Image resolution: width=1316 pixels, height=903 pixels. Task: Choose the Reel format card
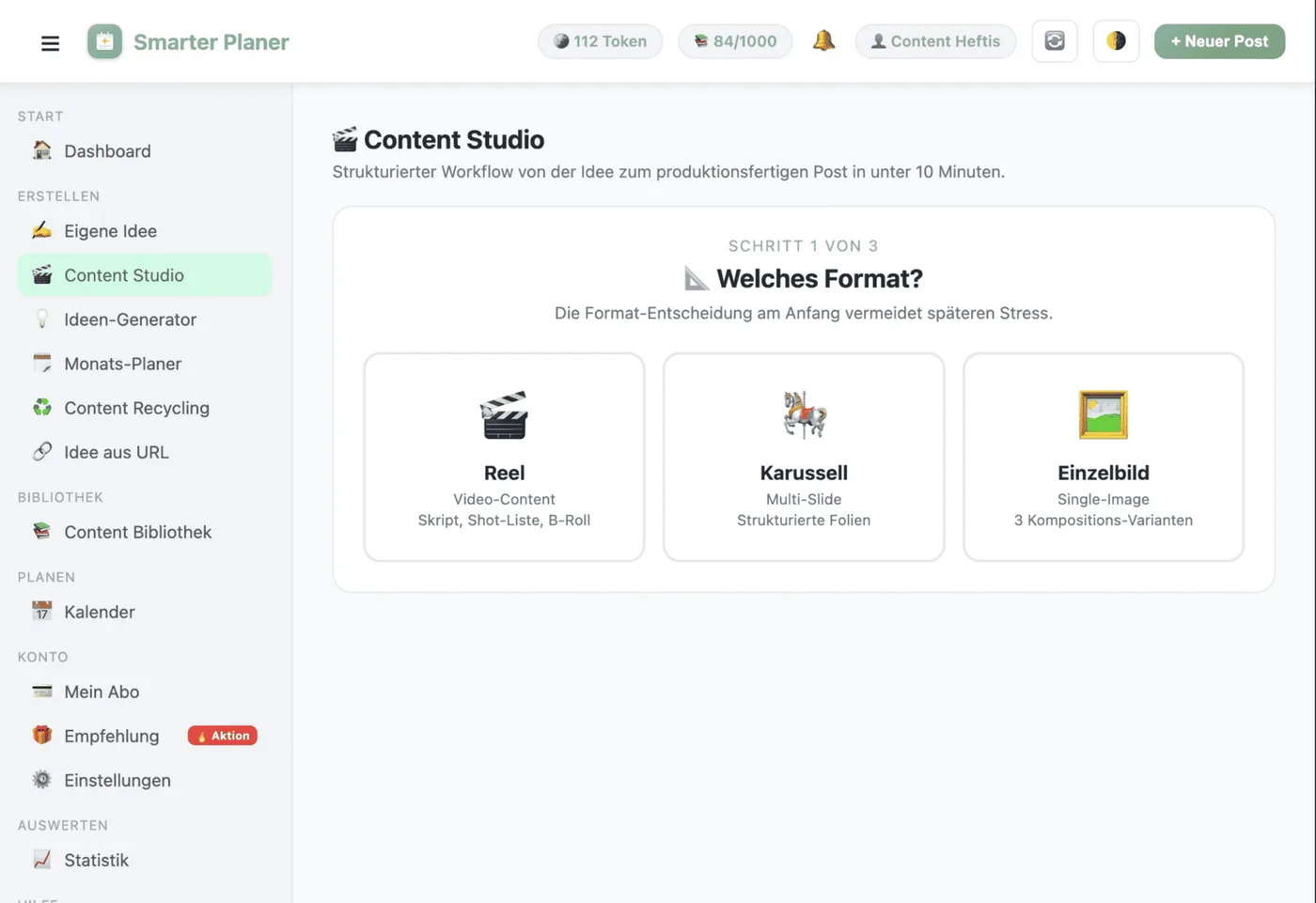(x=504, y=458)
